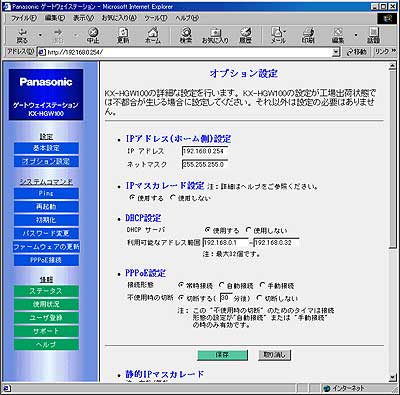The image size is (400, 395).
Task: Enable DHCP server 使用する radio
Action: [x=207, y=230]
